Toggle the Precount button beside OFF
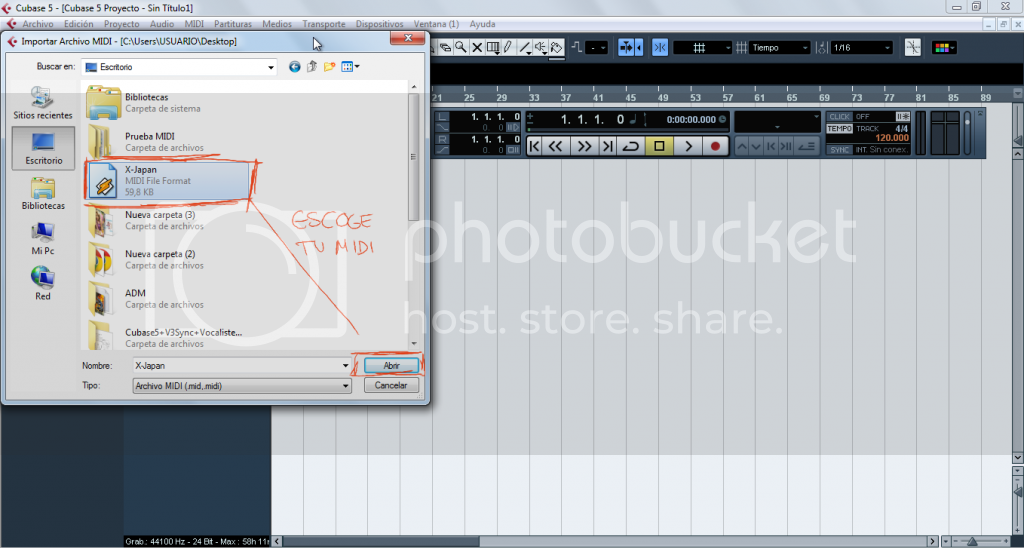Viewport: 1024px width, 548px height. click(903, 116)
